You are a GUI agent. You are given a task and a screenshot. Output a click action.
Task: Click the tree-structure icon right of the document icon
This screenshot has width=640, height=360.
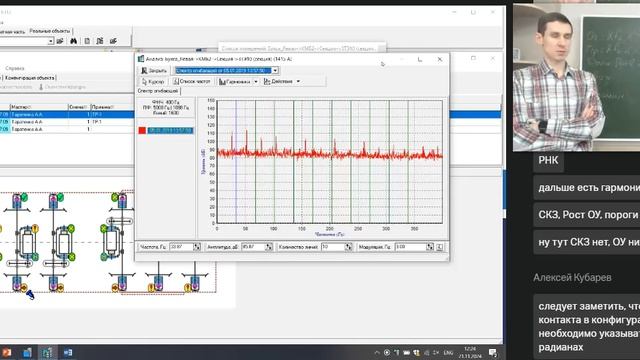click(100, 41)
